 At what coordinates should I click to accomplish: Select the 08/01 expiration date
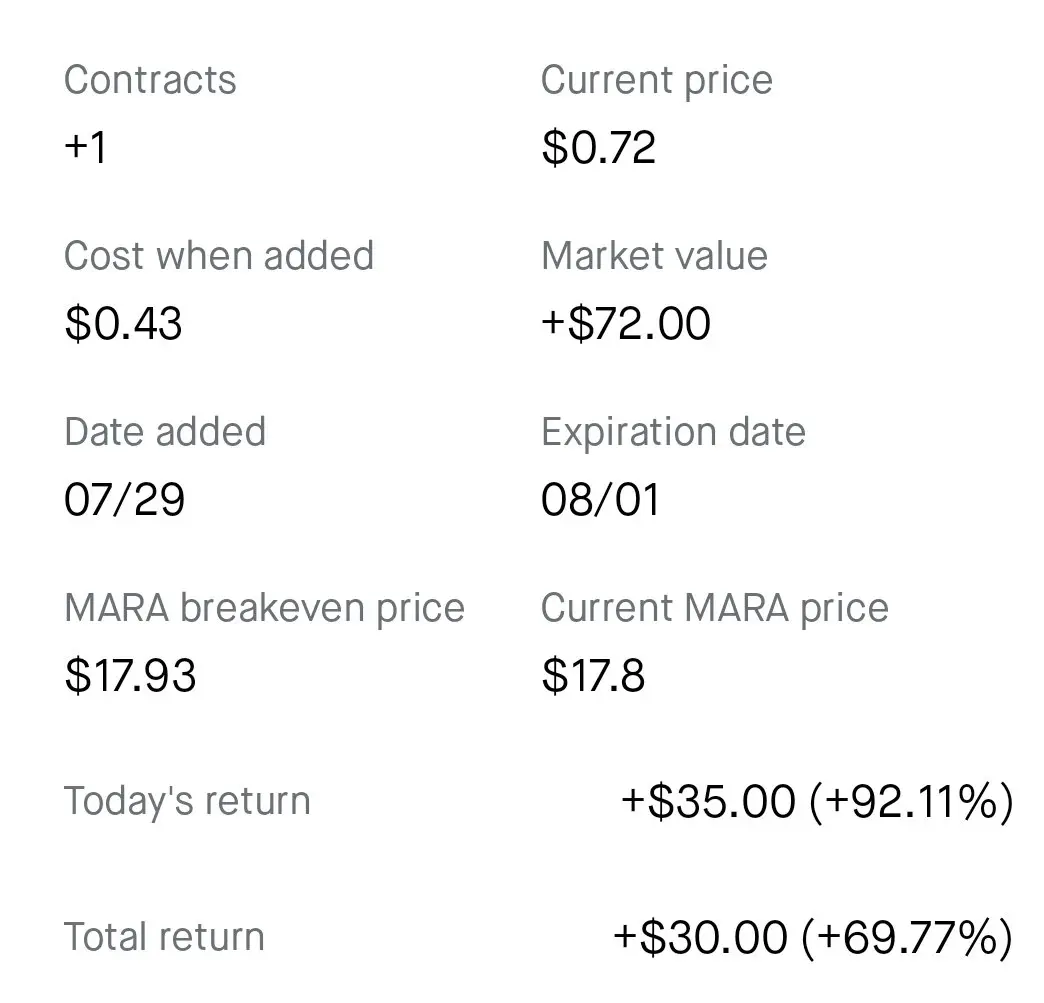(x=601, y=500)
